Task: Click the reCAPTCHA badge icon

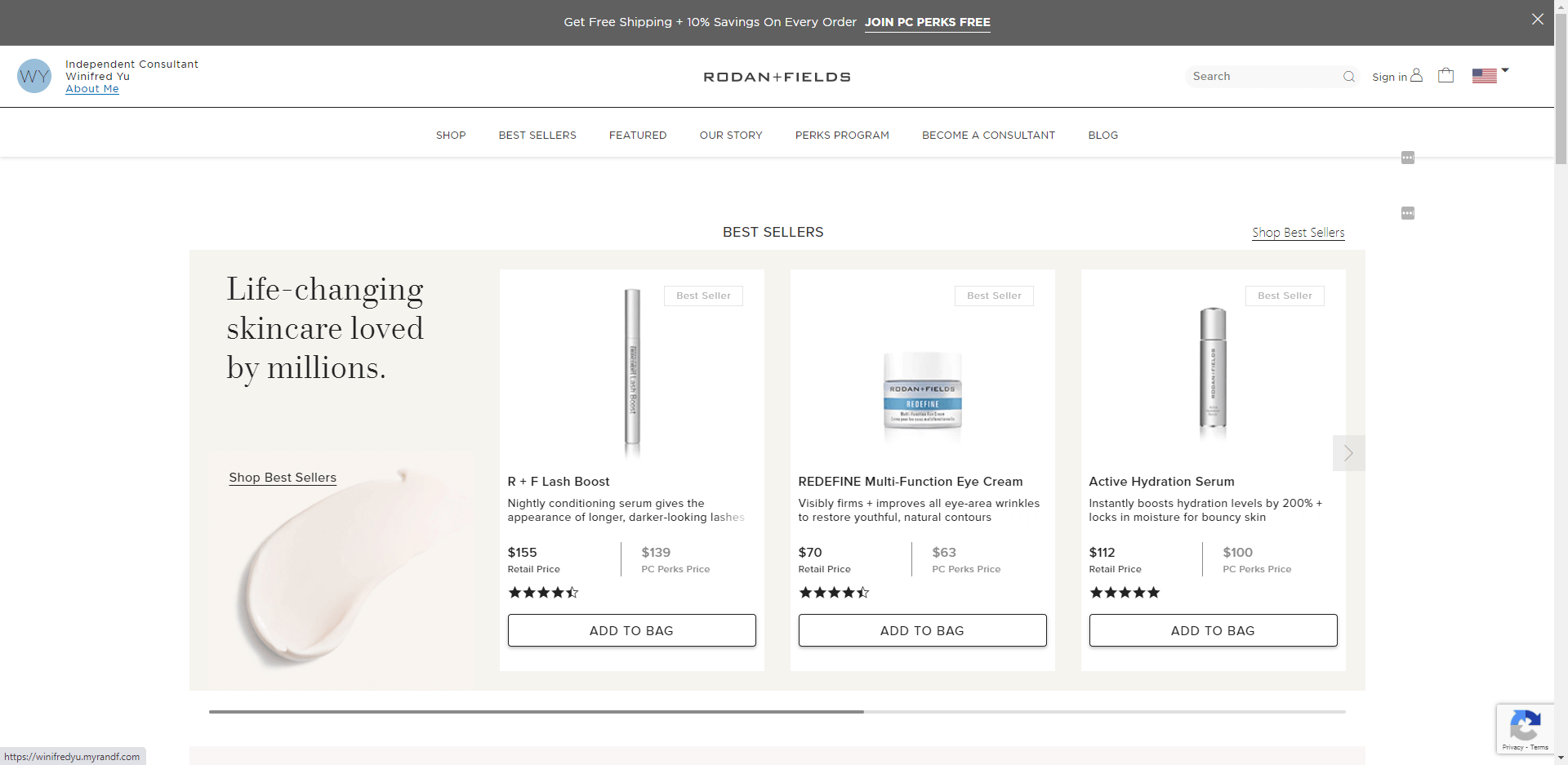Action: tap(1525, 725)
